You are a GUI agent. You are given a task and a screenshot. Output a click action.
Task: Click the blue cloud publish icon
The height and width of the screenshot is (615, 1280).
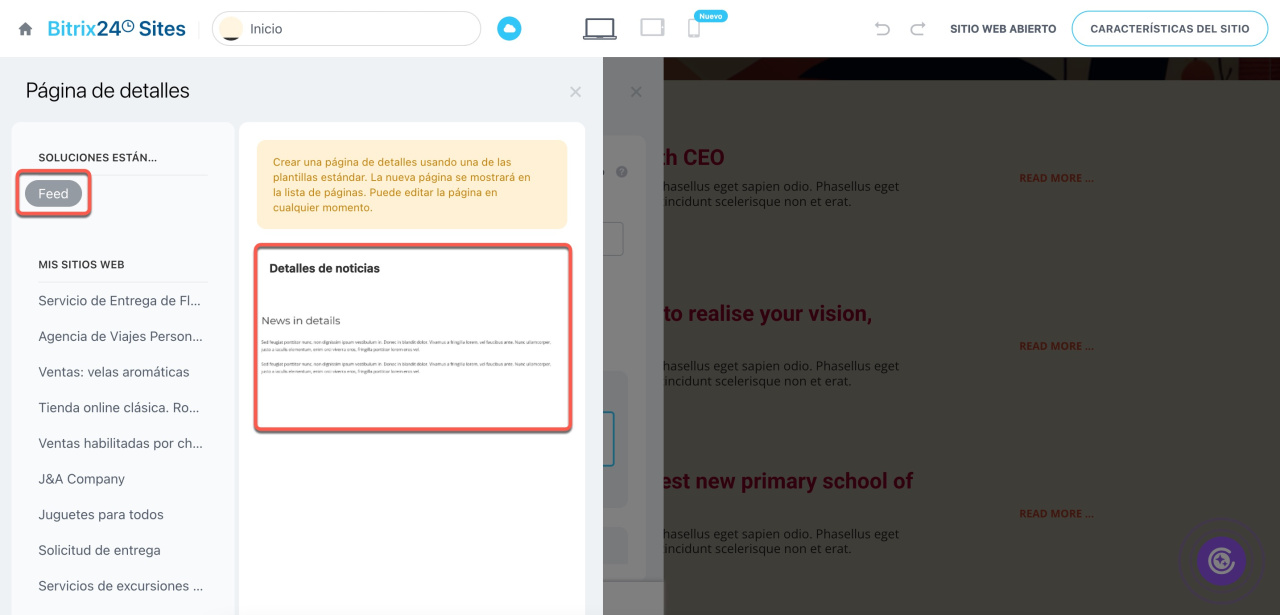510,29
